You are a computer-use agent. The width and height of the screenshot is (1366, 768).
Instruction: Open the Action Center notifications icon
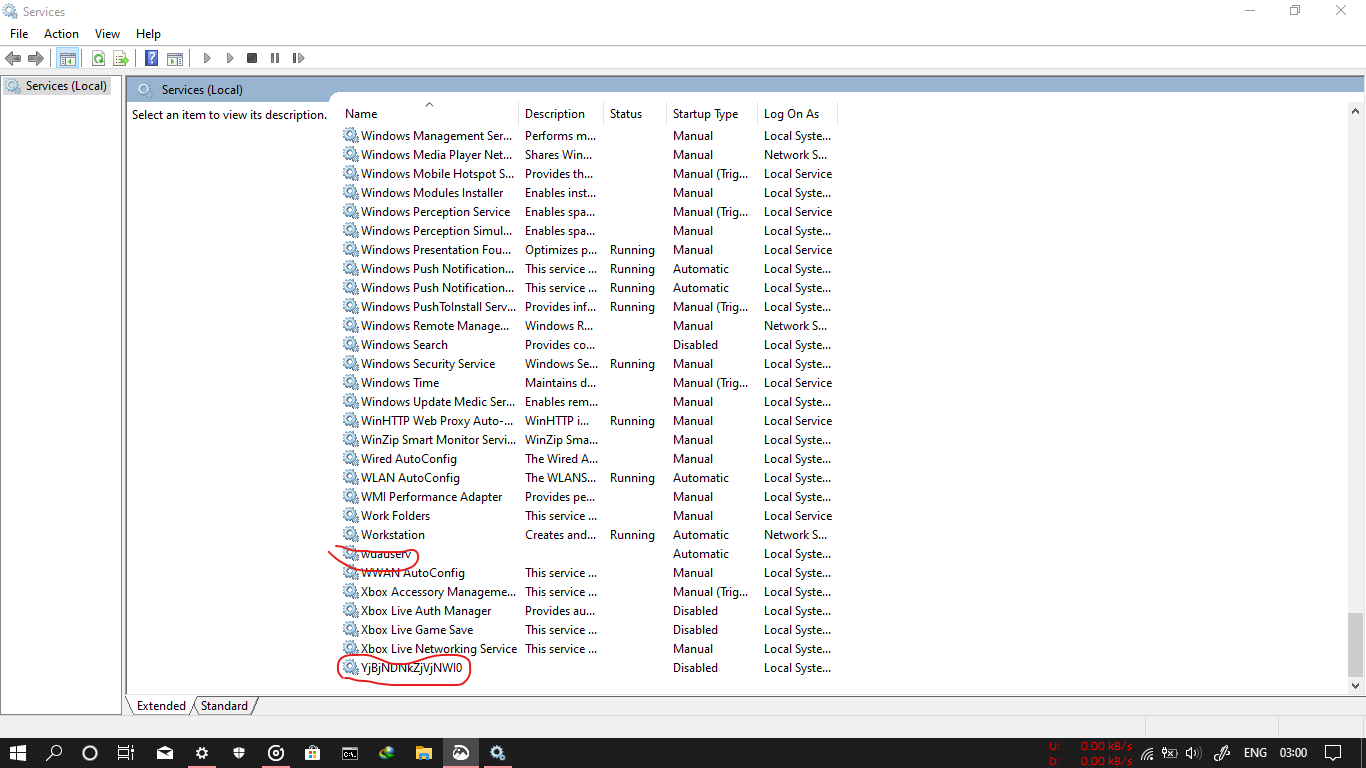click(1333, 753)
